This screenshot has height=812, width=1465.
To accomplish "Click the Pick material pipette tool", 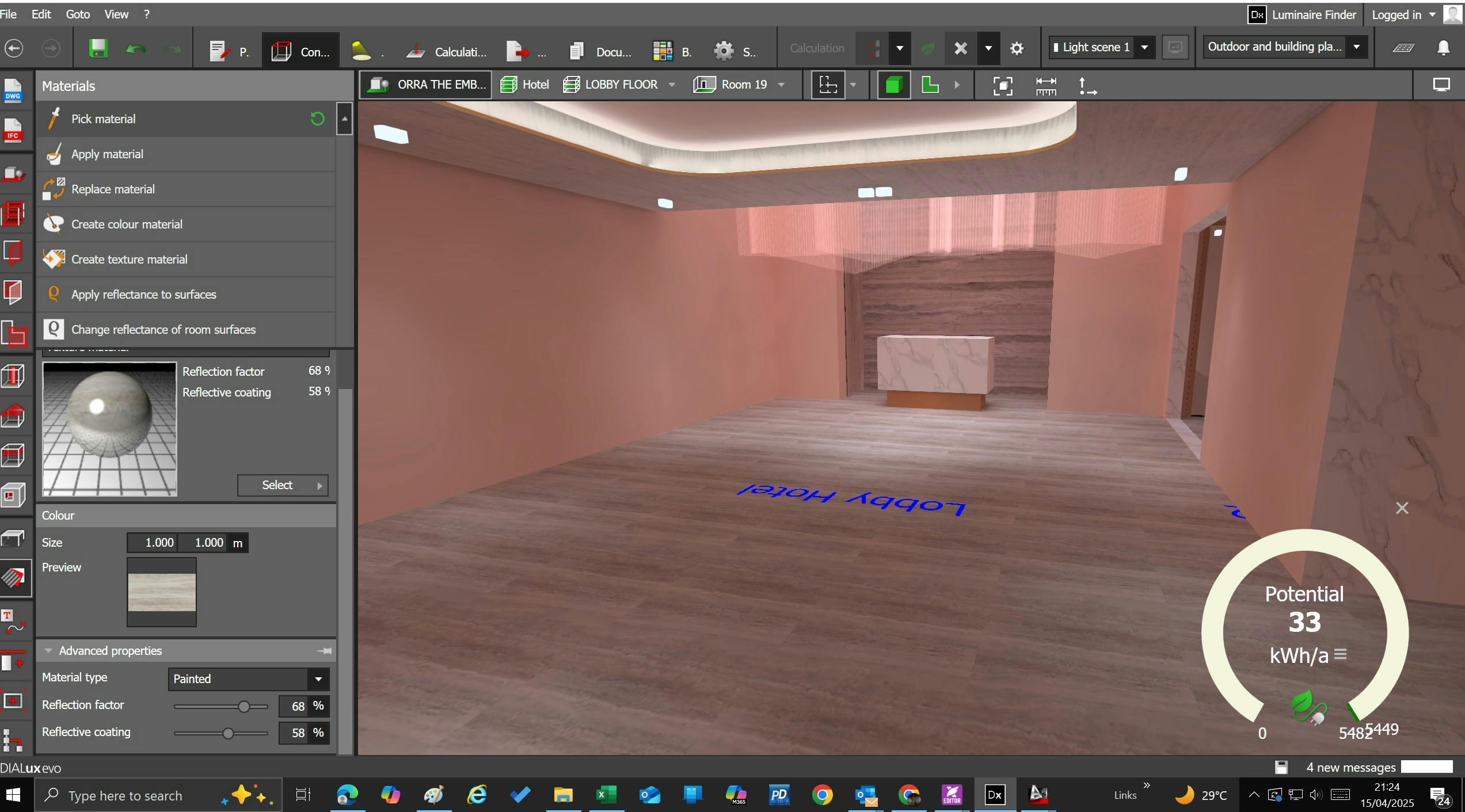I will tap(103, 119).
